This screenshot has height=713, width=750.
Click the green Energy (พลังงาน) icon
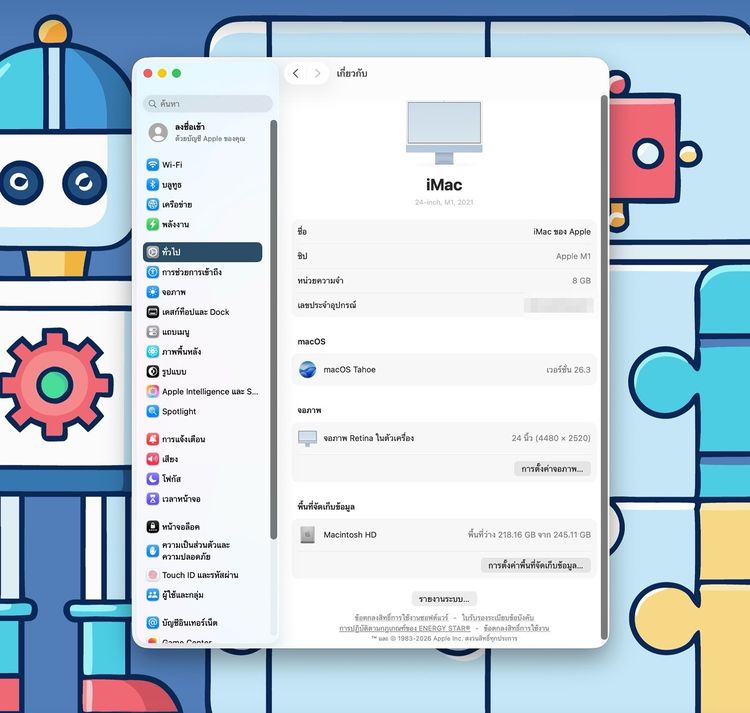tap(153, 224)
